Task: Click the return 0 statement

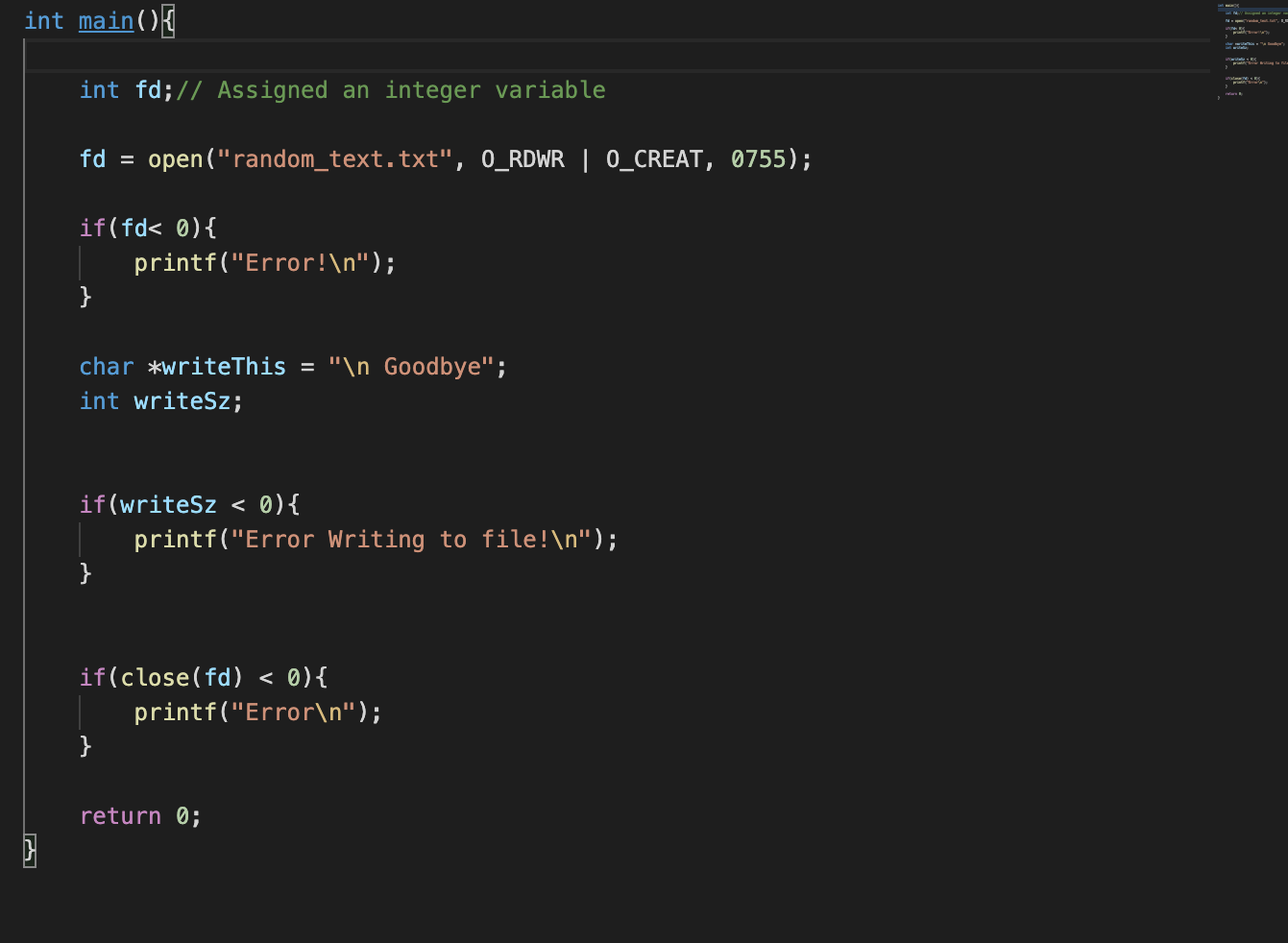Action: click(139, 815)
